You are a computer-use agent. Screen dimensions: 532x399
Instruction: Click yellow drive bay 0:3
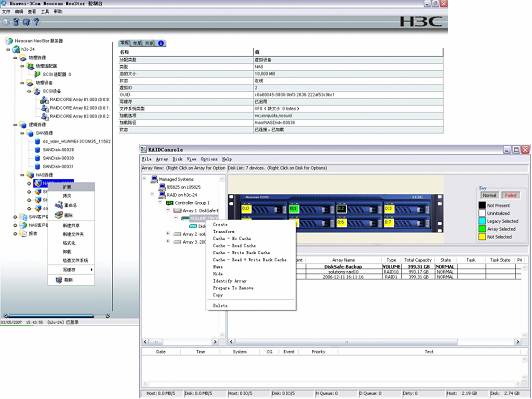pos(389,208)
